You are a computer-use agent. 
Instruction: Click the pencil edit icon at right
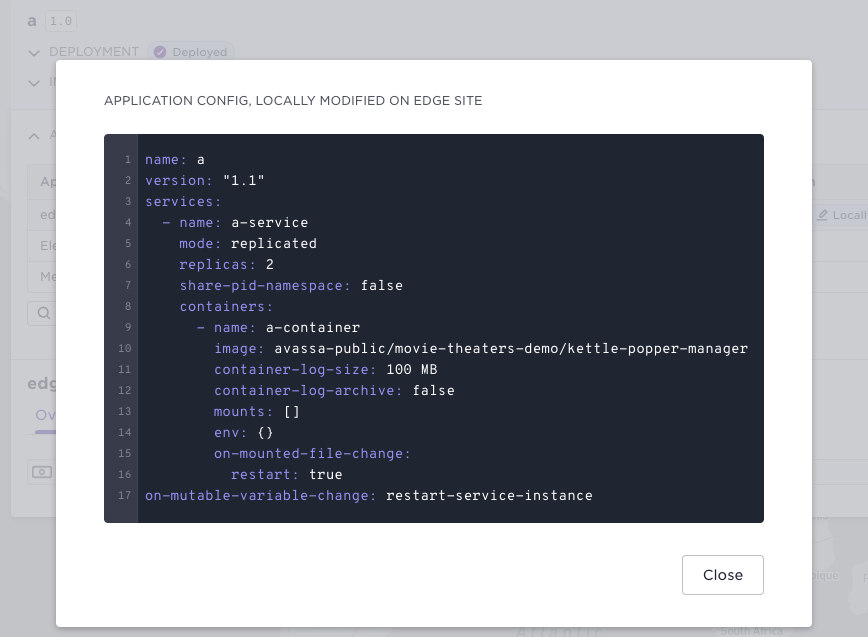point(823,215)
